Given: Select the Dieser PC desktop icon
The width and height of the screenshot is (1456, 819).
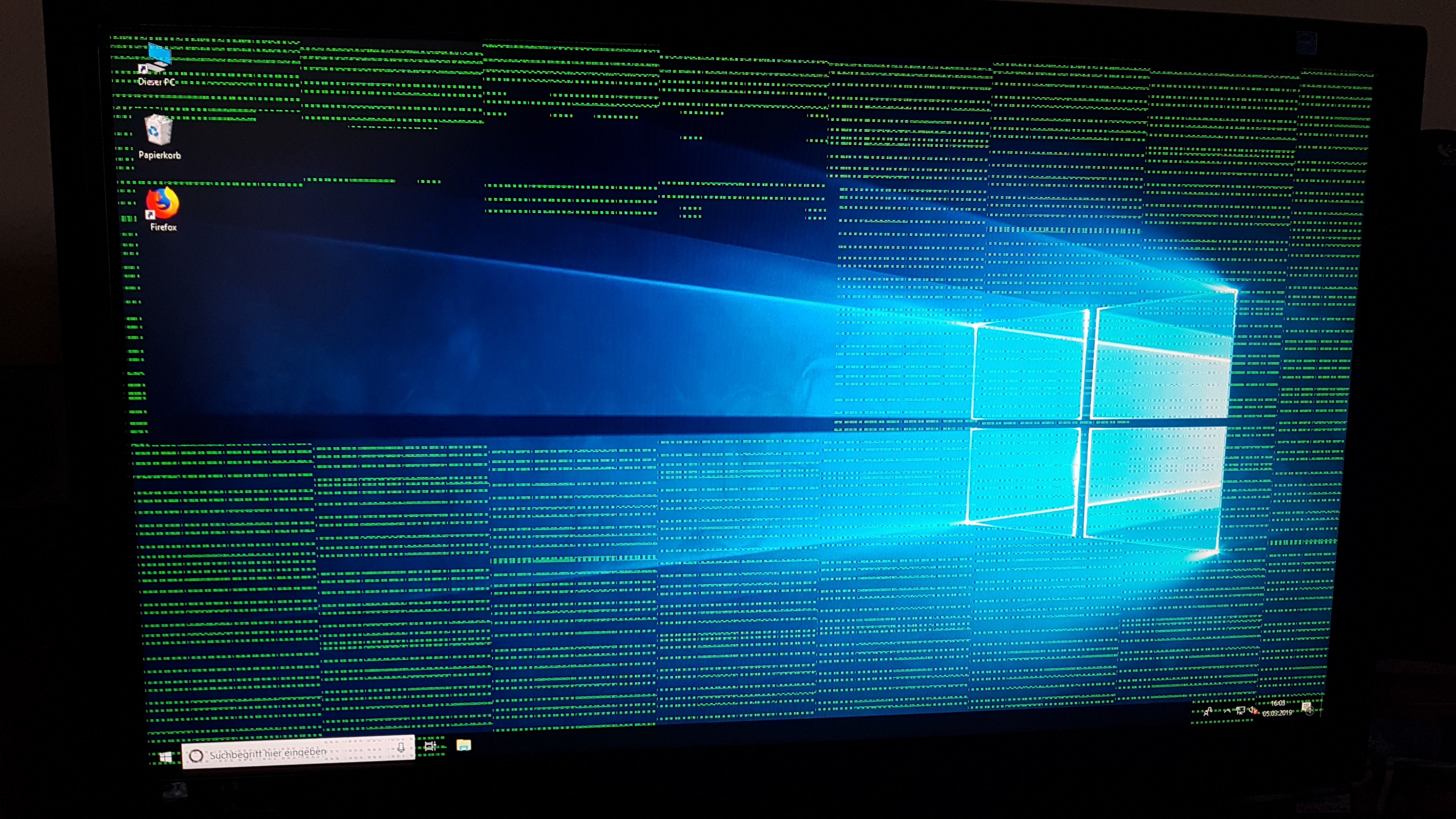Looking at the screenshot, I should 158,57.
